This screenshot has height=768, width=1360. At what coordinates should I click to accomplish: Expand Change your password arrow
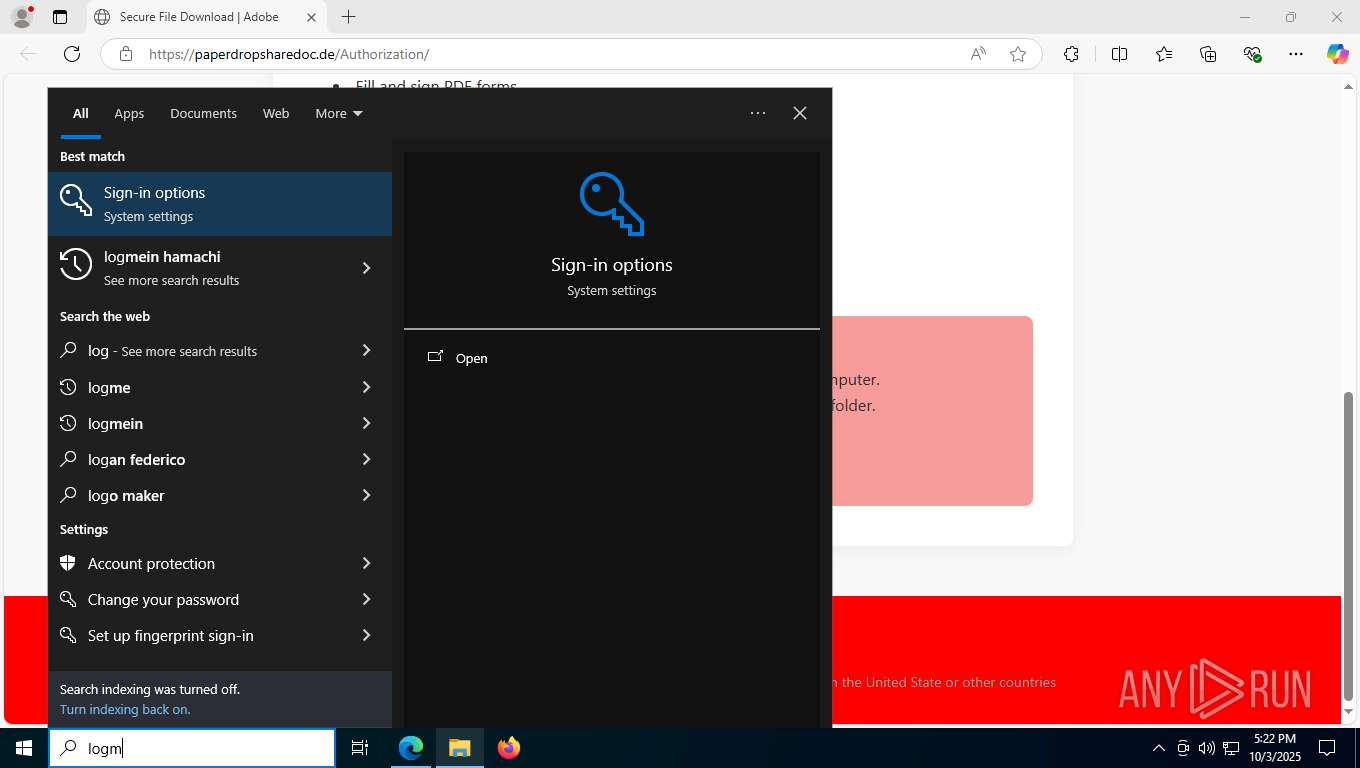pyautogui.click(x=366, y=599)
